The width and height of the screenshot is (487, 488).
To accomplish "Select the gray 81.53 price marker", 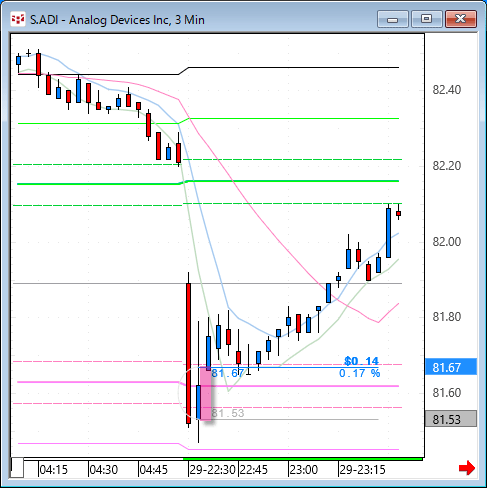I will (451, 419).
